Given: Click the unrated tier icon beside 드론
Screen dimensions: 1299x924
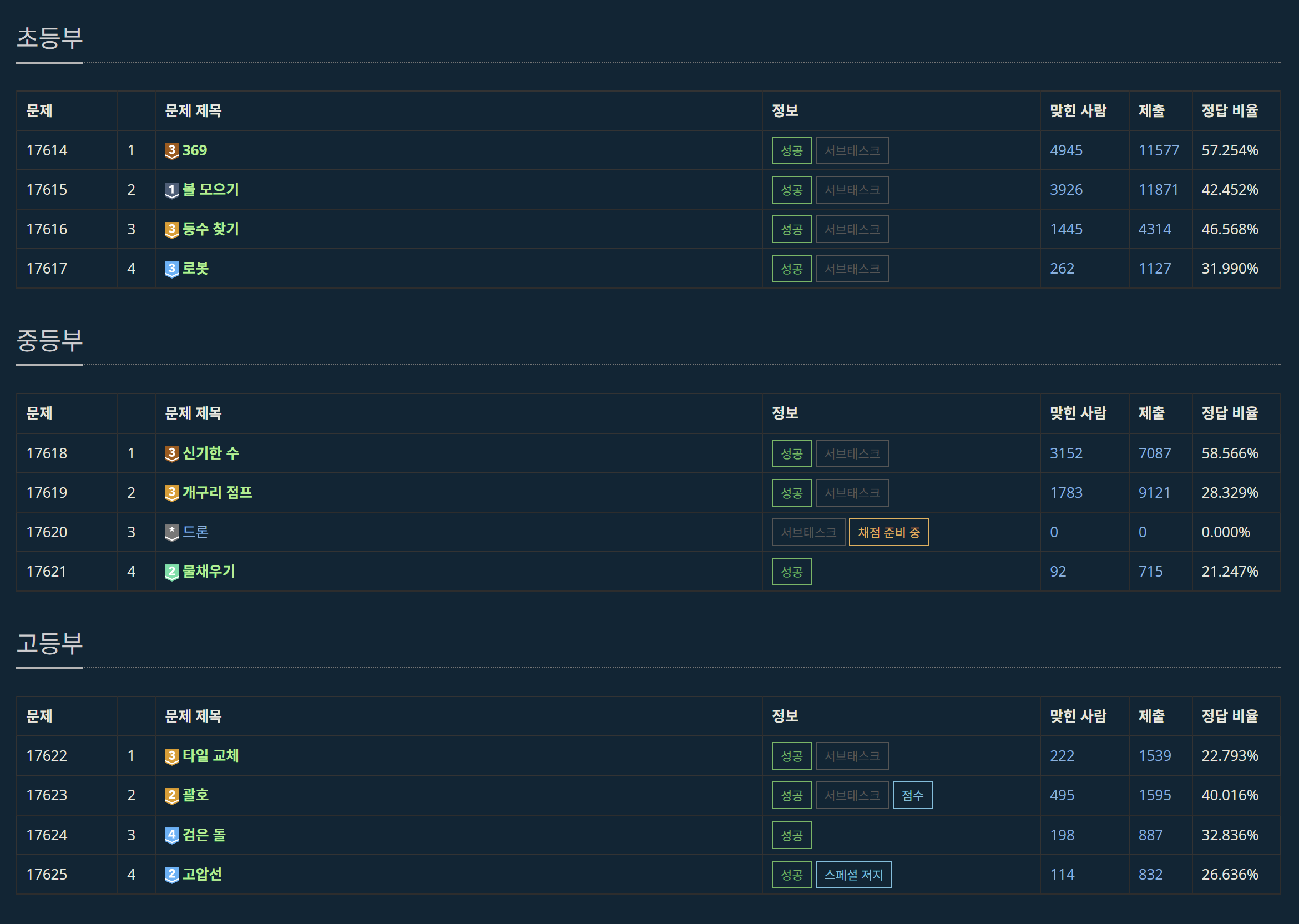Looking at the screenshot, I should [172, 533].
